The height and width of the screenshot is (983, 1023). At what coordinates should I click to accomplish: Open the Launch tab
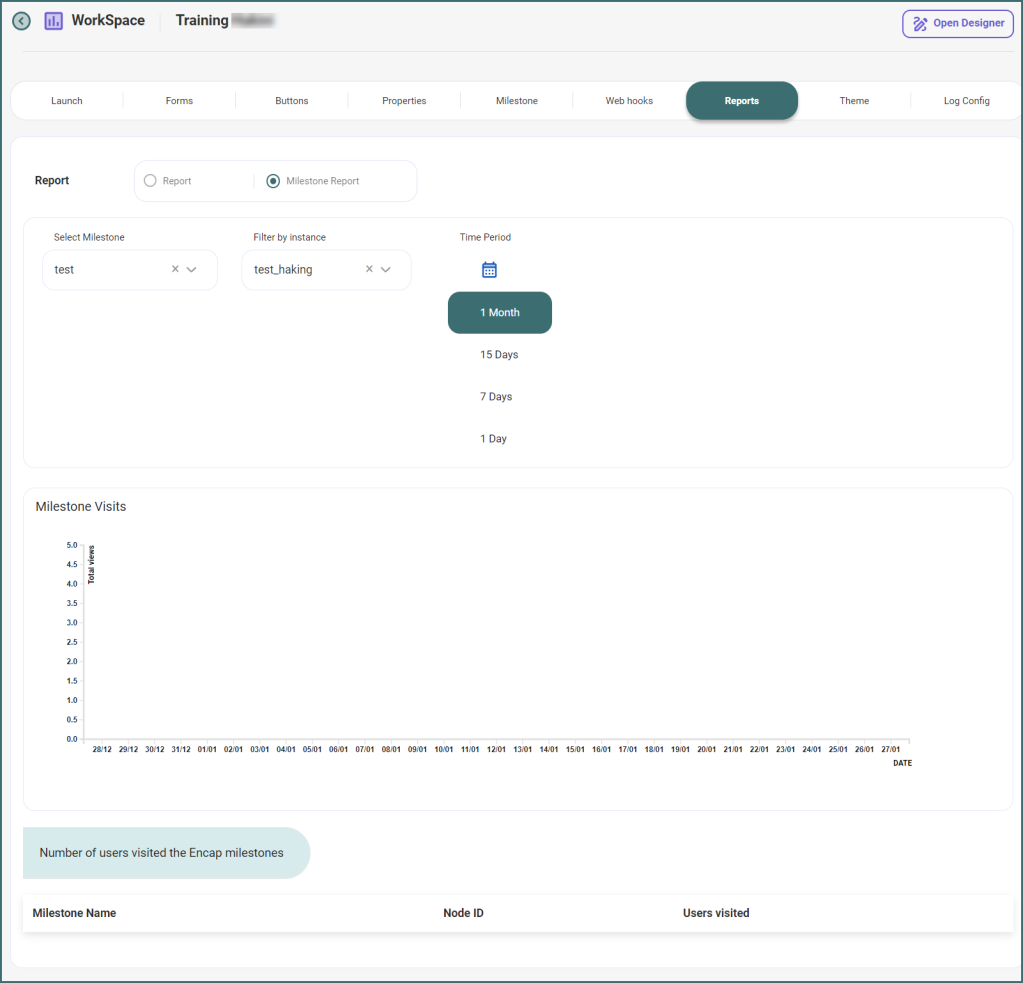point(67,101)
